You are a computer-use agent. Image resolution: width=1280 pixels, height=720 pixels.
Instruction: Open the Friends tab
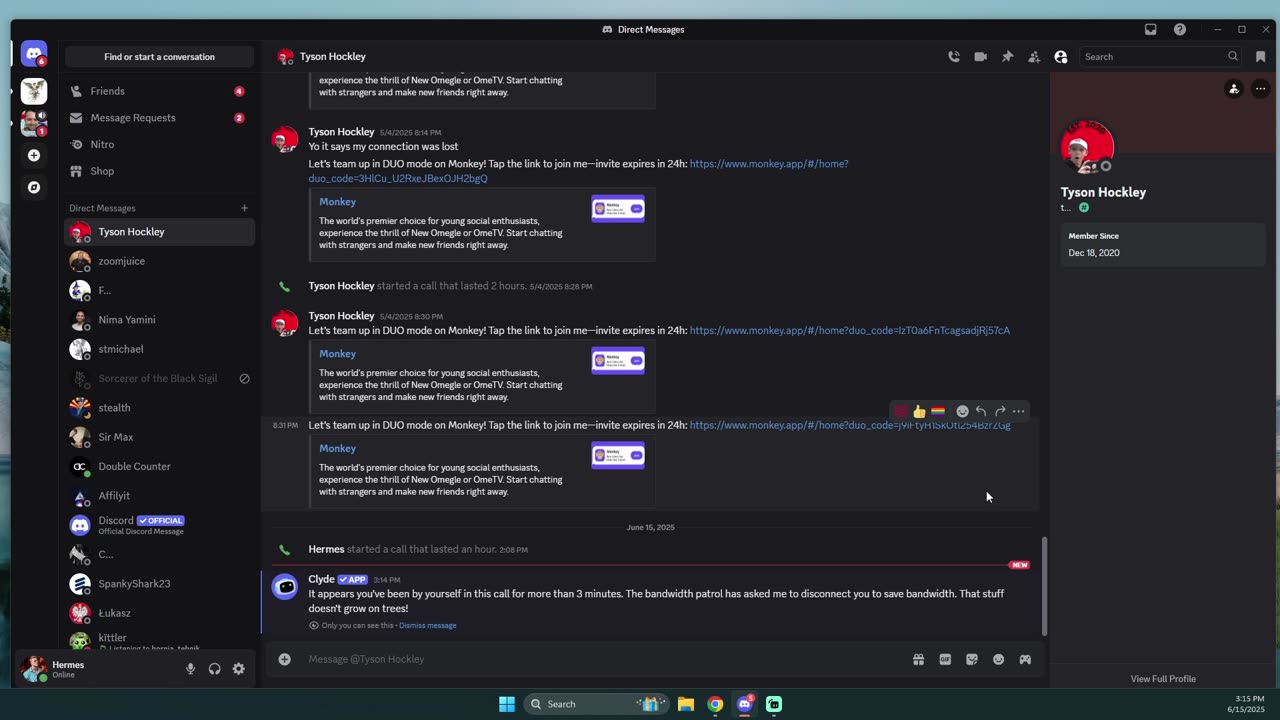pos(160,91)
